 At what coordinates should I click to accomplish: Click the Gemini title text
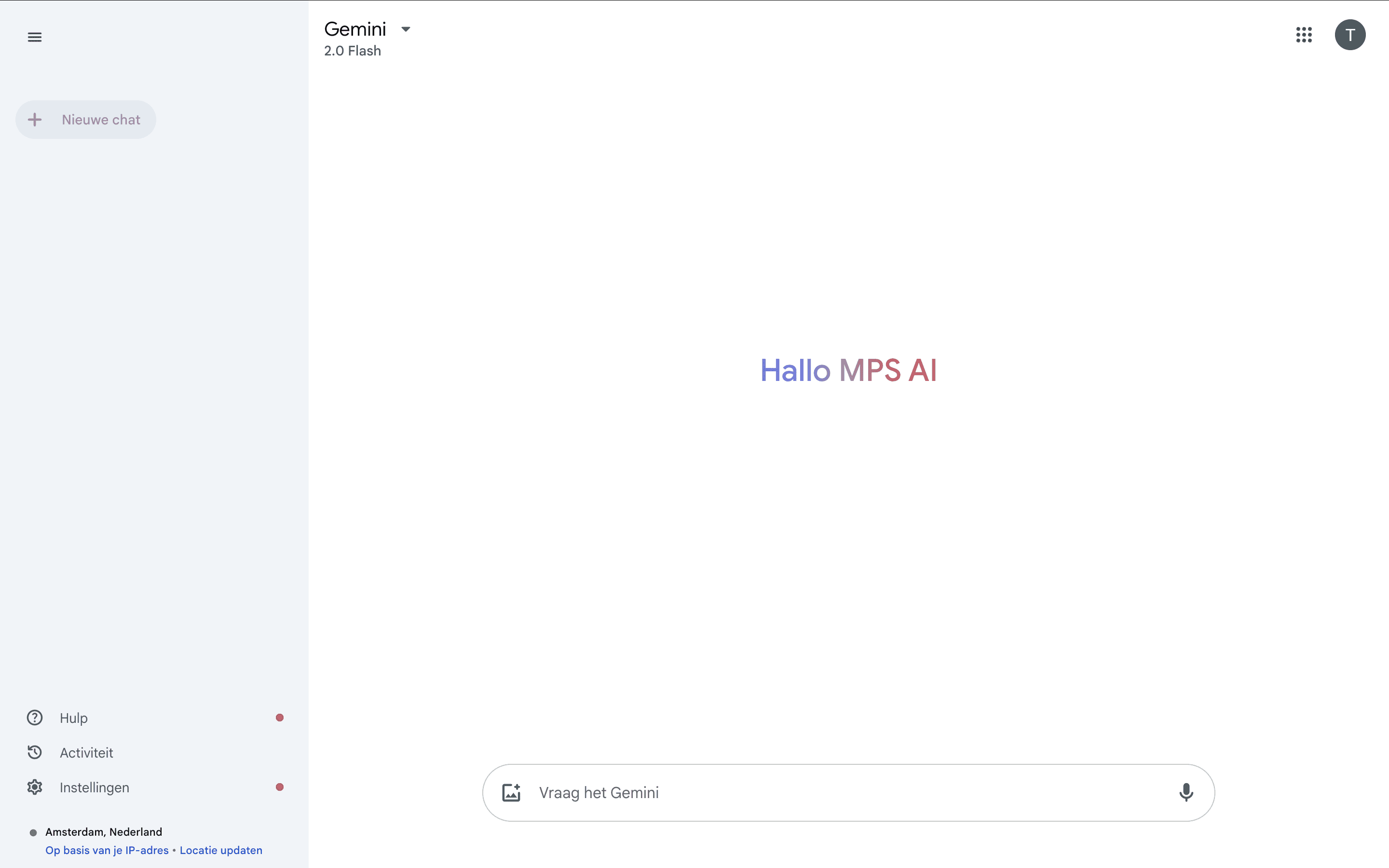(x=355, y=29)
